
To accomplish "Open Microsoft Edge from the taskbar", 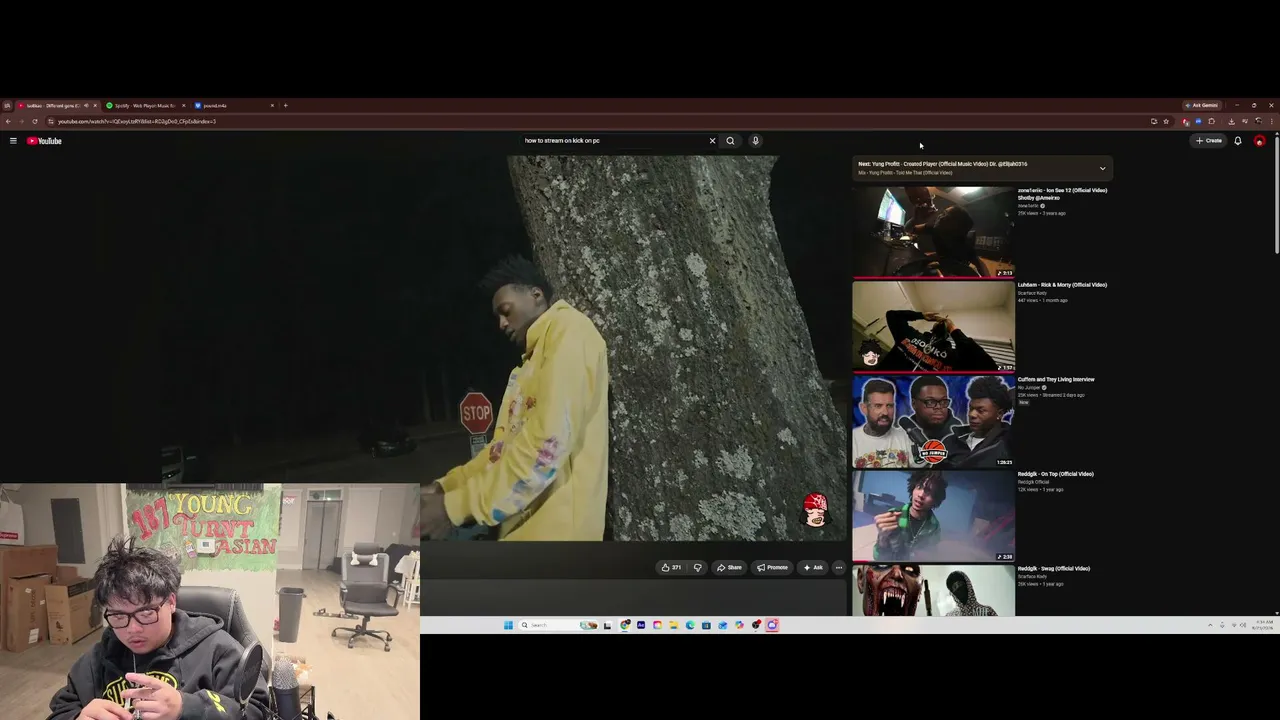I will (x=690, y=625).
